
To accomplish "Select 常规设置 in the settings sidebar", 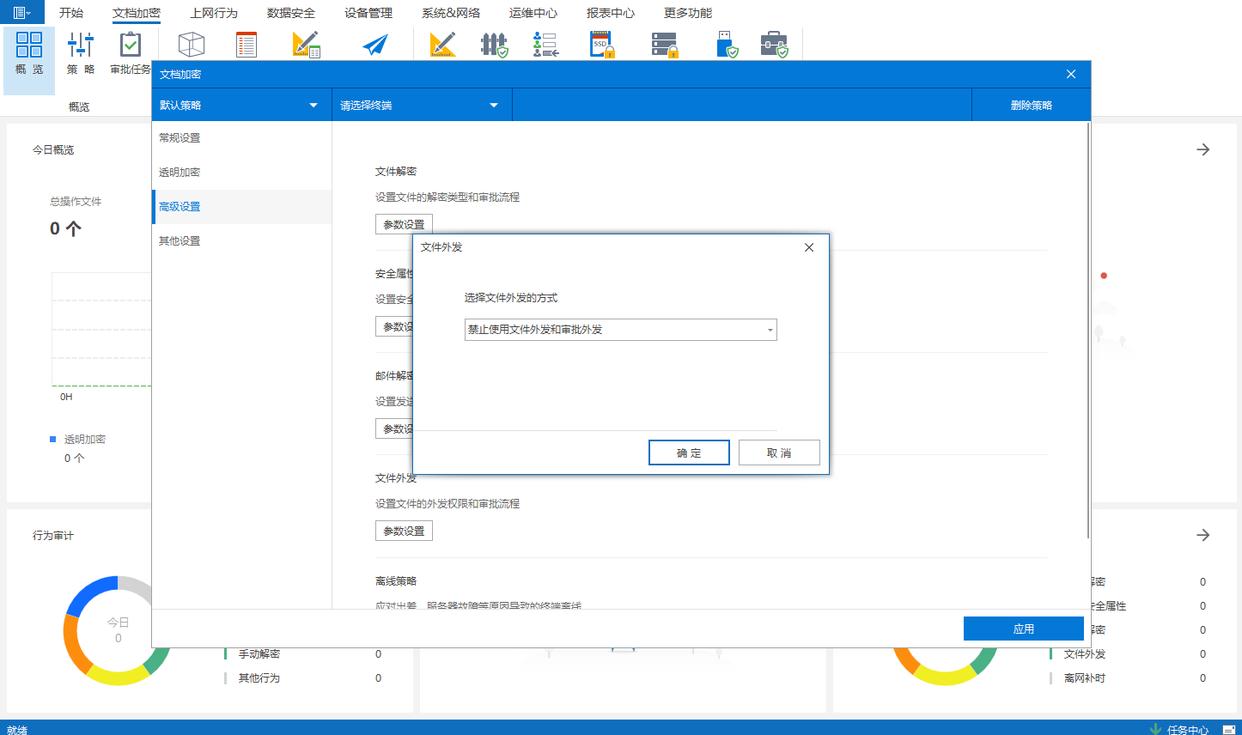I will [241, 137].
